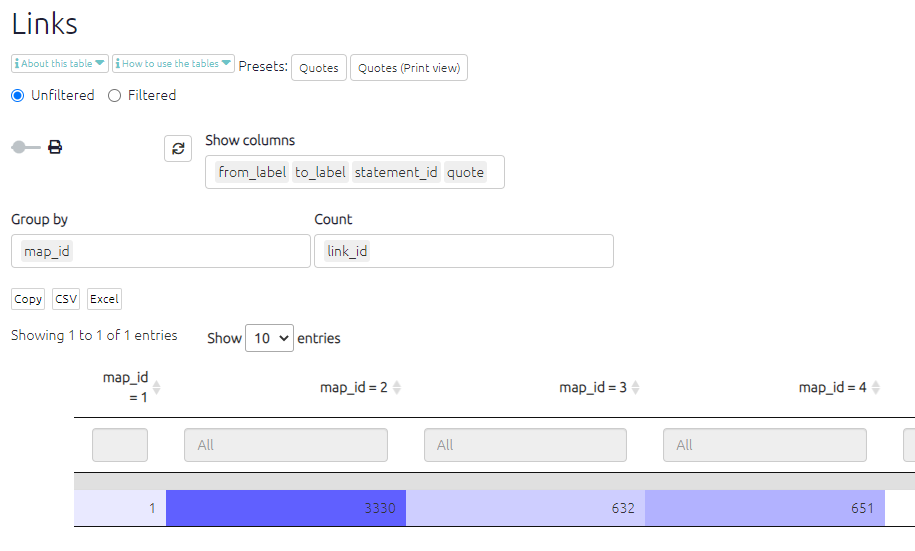This screenshot has height=551, width=915.
Task: Select the Unfiltered radio option
Action: (x=17, y=96)
